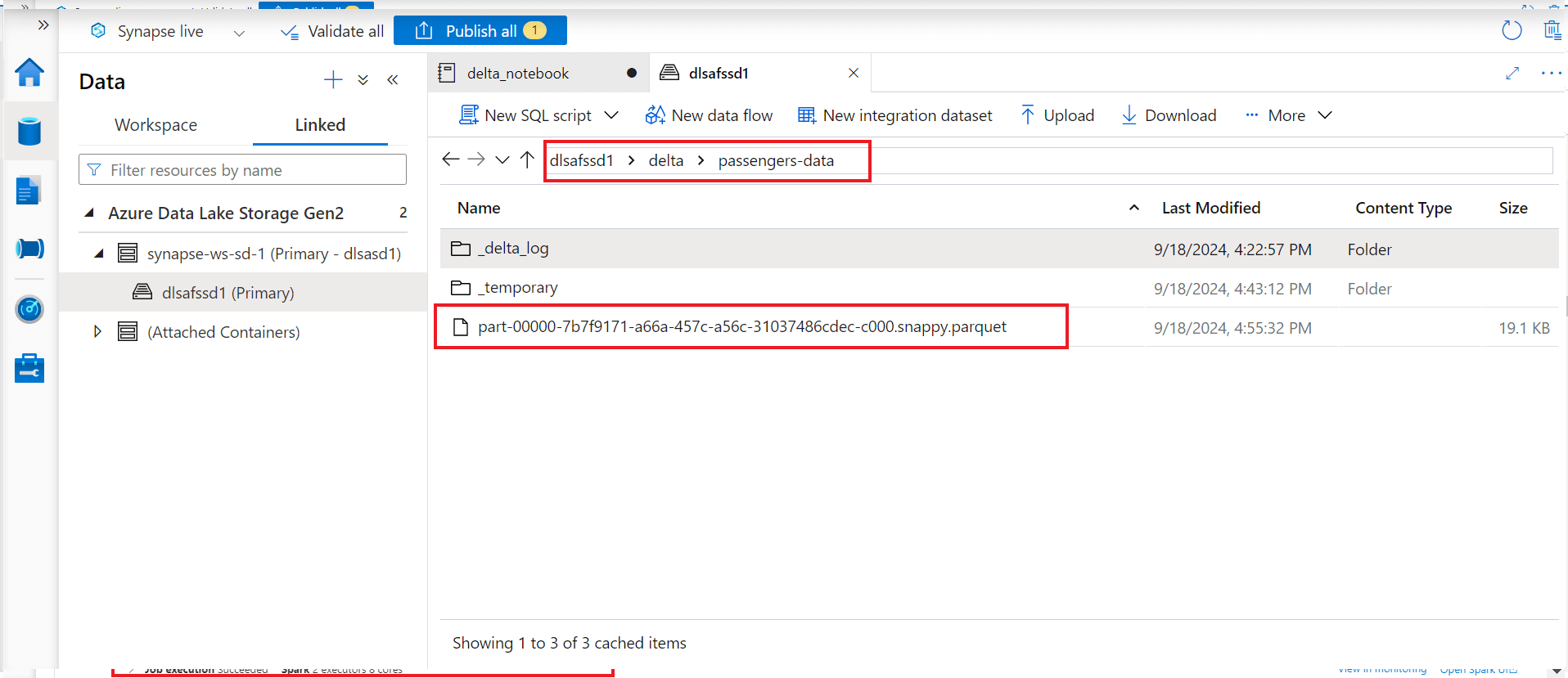This screenshot has height=678, width=1568.
Task: Navigate back with the left arrow
Action: point(451,159)
